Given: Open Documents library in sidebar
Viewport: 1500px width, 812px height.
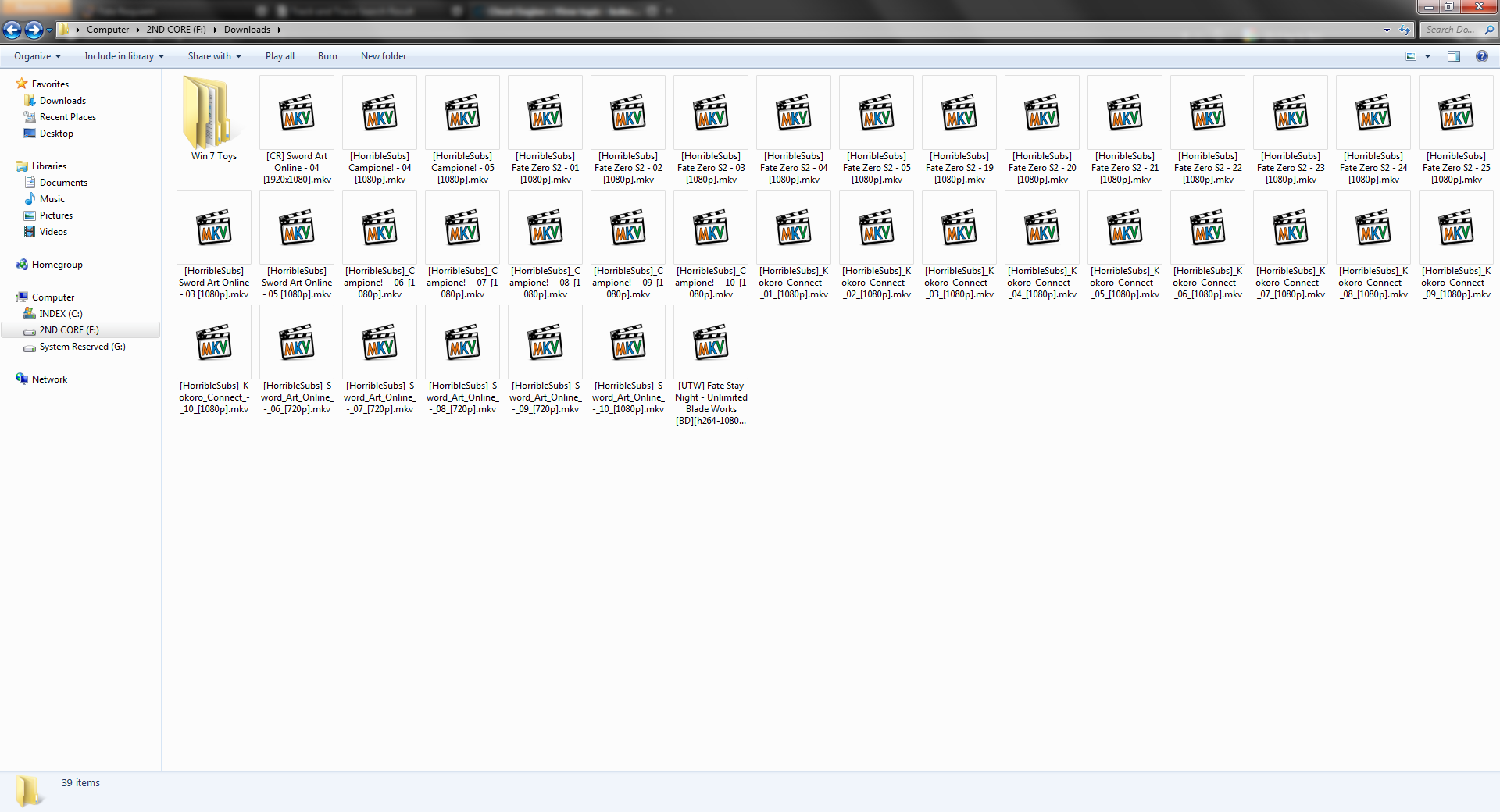Looking at the screenshot, I should click(63, 183).
